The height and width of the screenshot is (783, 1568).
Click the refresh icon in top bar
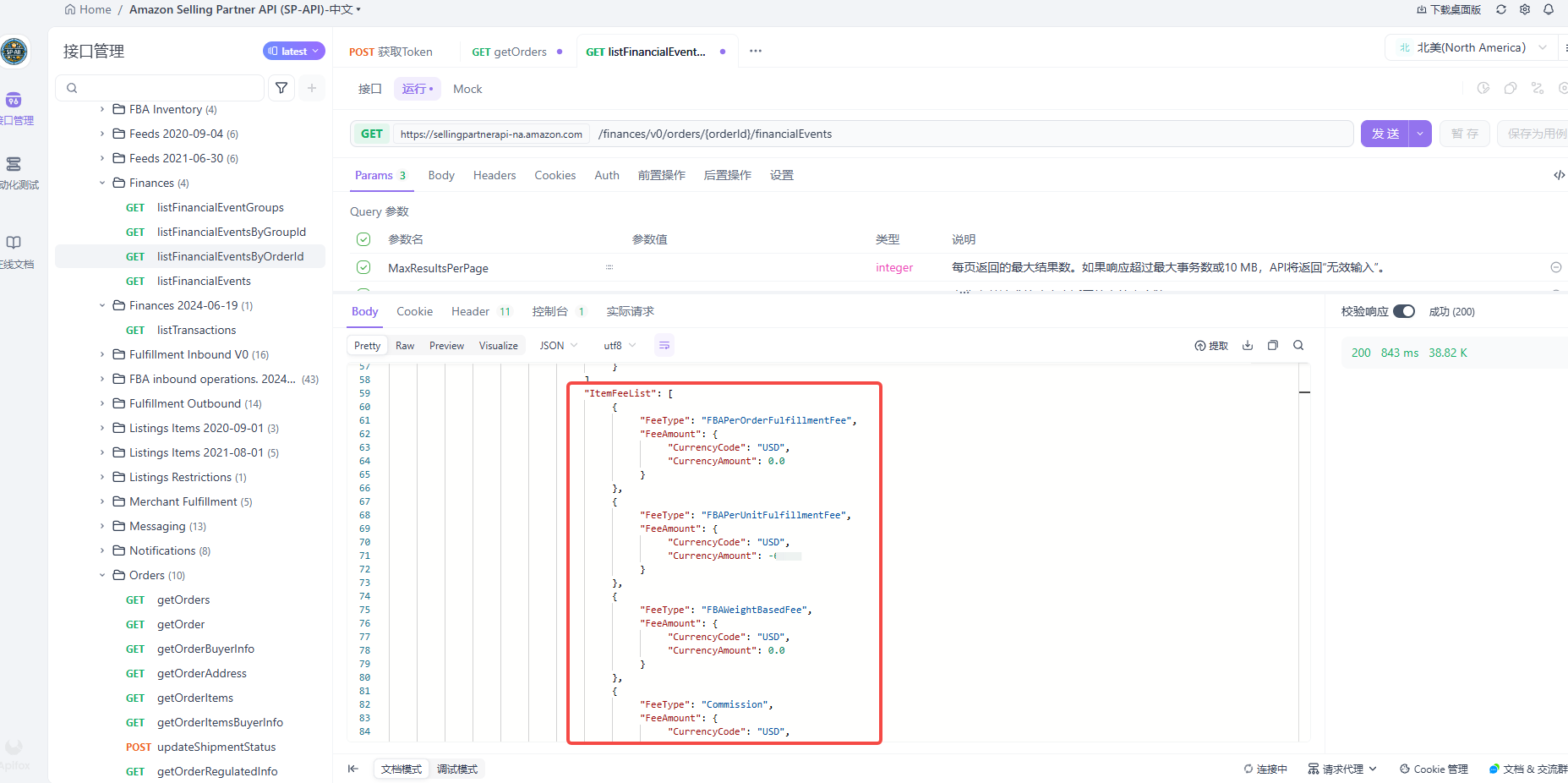click(1501, 9)
